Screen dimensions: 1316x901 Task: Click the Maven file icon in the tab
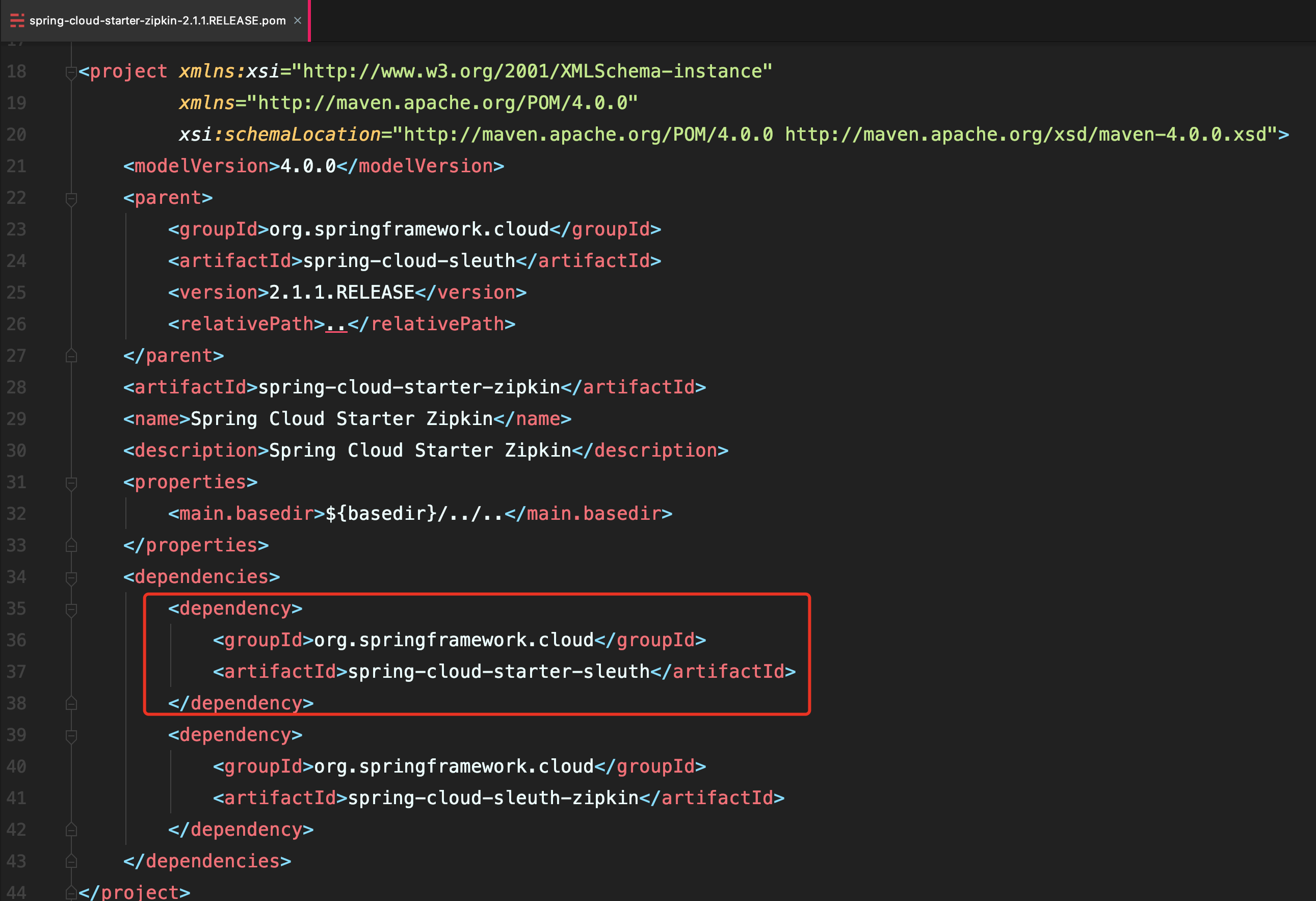tap(17, 20)
